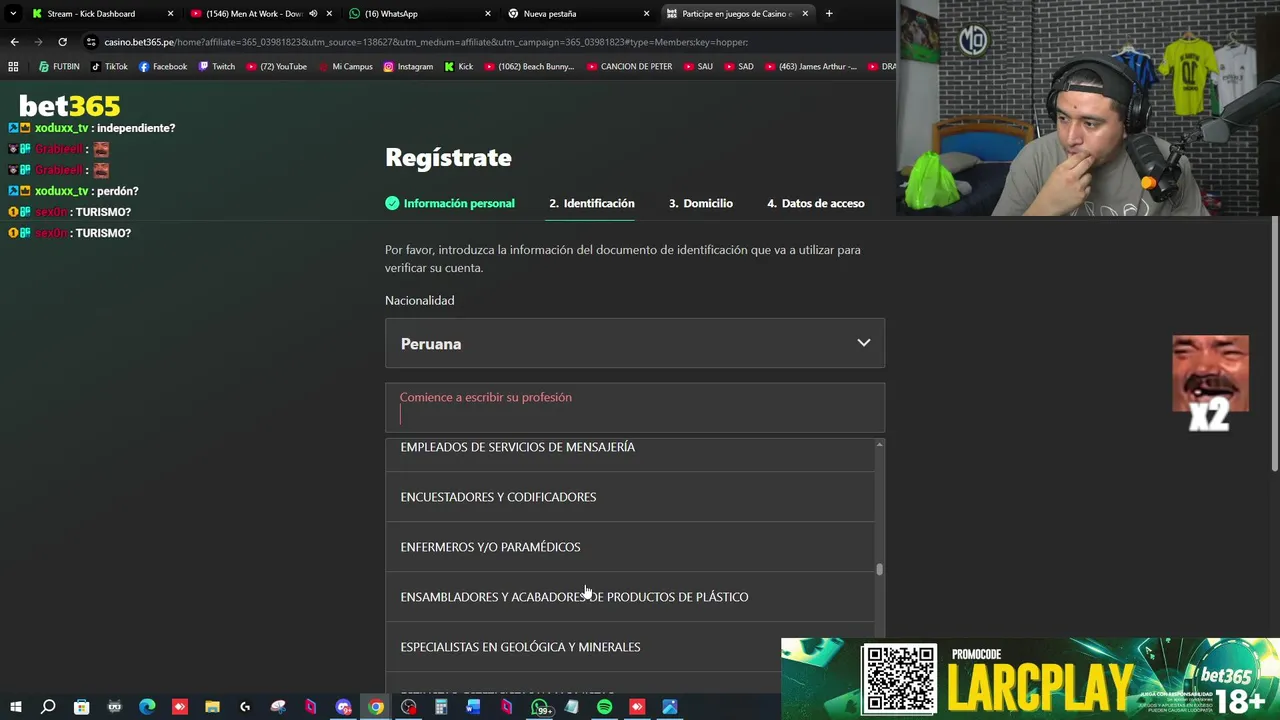Close the Nueva pestaña tab
The width and height of the screenshot is (1280, 720).
pos(646,14)
